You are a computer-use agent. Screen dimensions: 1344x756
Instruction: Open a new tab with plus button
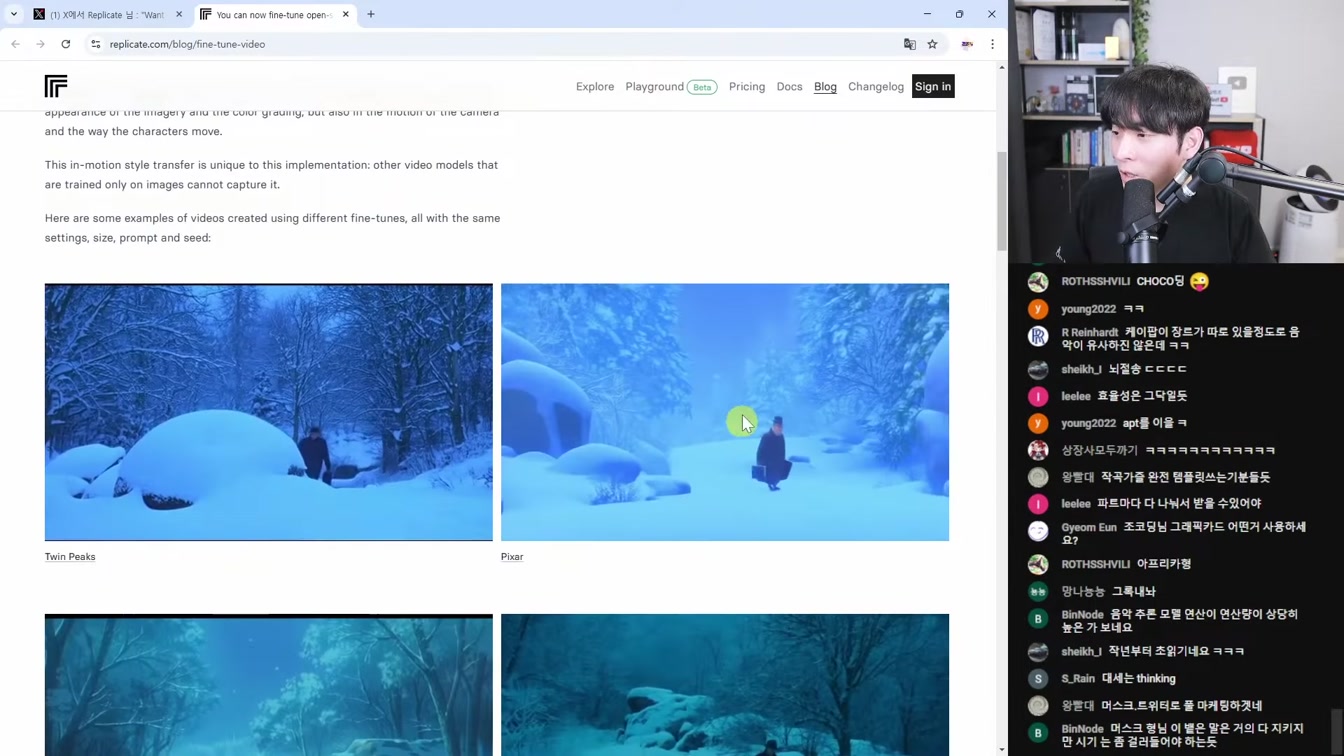tap(371, 14)
